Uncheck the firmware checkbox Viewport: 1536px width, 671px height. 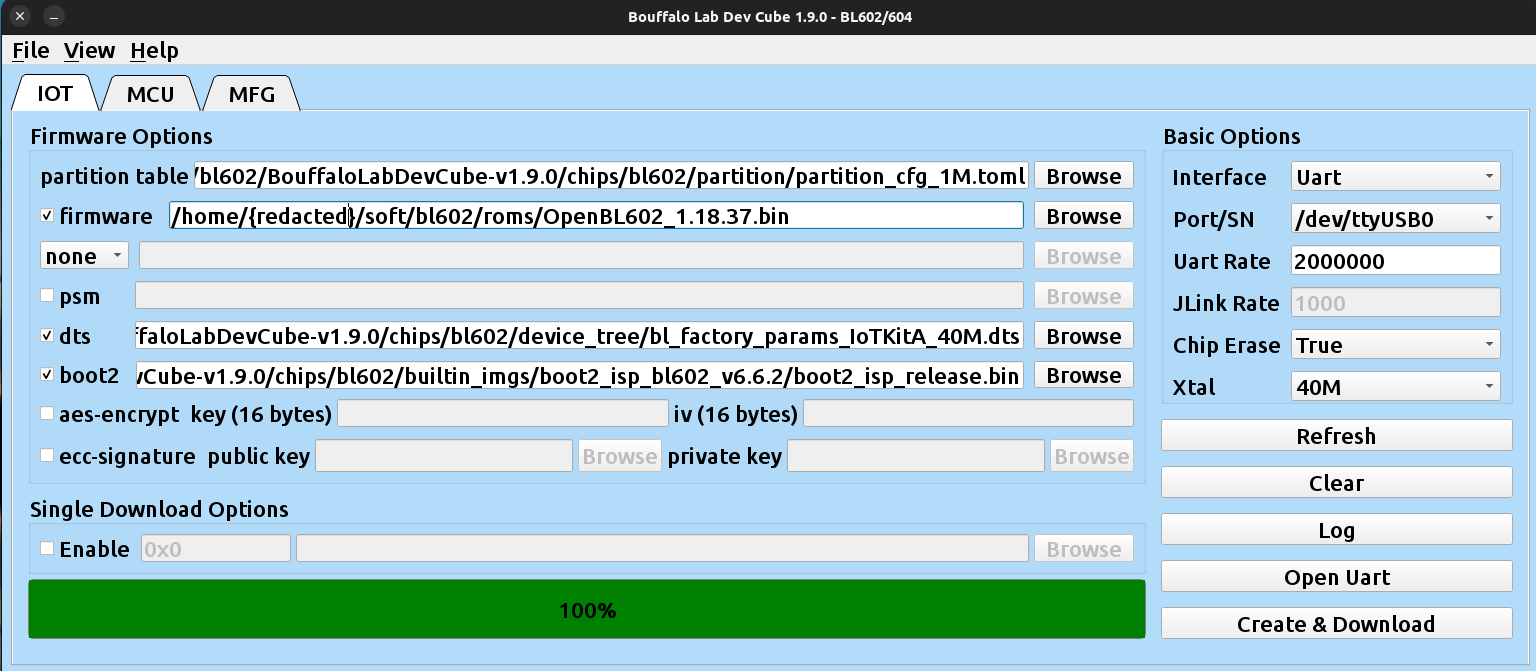pos(47,216)
